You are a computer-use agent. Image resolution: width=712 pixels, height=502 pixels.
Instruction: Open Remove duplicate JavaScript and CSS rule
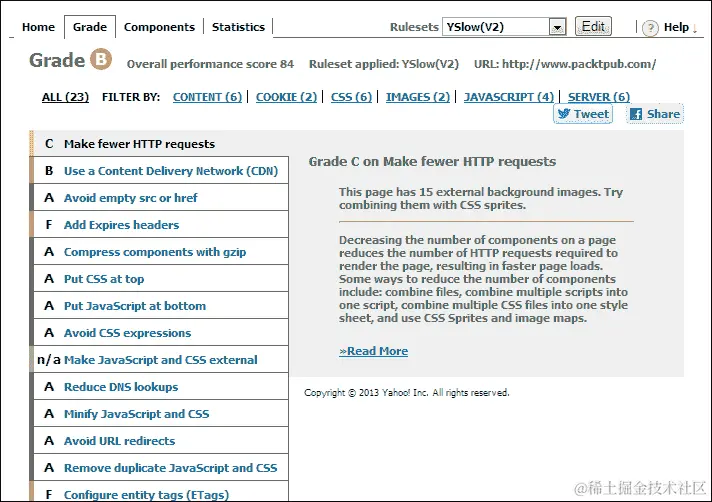pos(161,468)
